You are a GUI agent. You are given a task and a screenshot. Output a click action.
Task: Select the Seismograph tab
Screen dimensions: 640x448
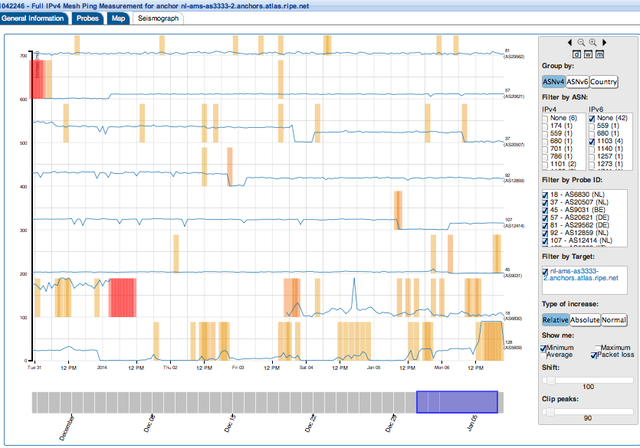click(x=158, y=18)
